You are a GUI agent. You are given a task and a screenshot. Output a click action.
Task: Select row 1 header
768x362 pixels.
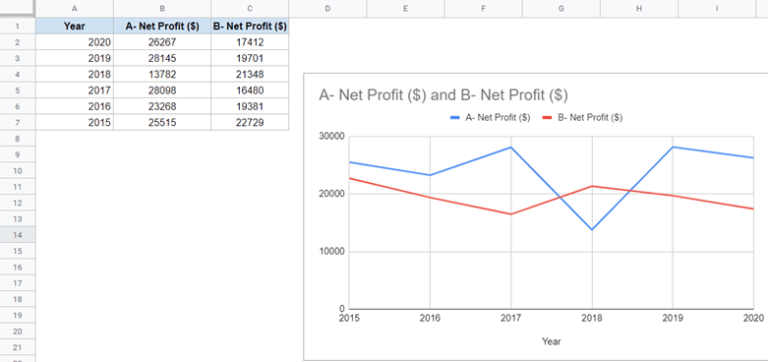coord(18,26)
